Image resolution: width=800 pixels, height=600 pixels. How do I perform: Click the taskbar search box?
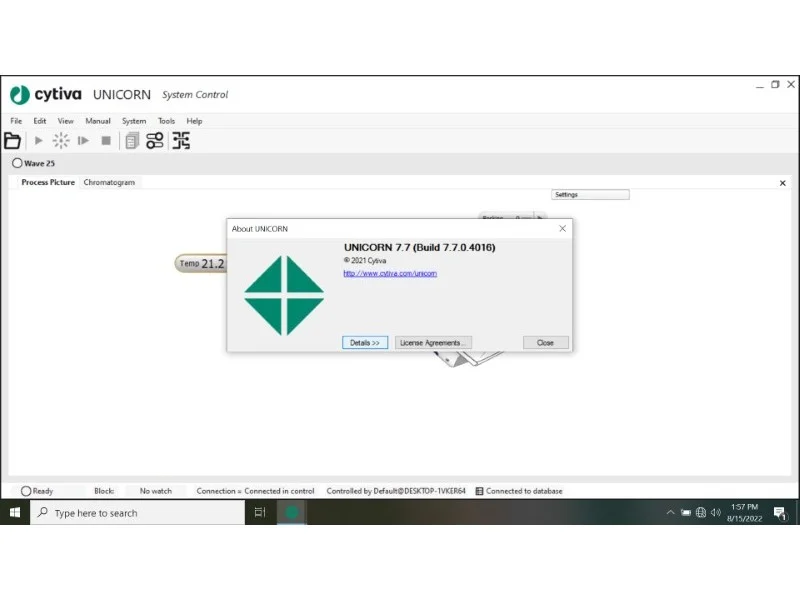click(138, 512)
